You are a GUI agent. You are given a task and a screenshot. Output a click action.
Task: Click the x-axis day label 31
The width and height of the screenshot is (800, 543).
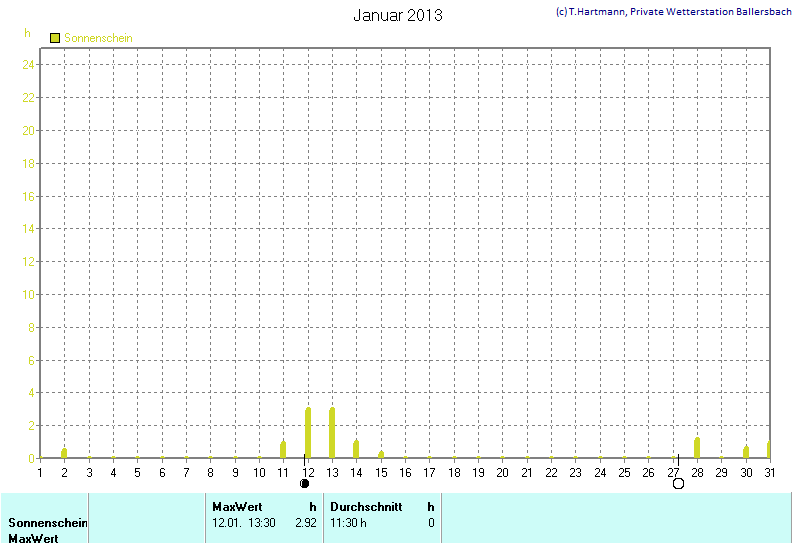[769, 473]
